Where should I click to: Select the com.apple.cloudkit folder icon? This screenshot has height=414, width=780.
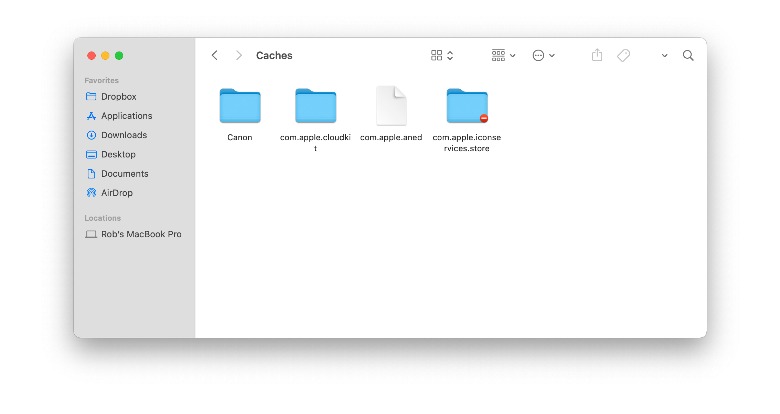(x=315, y=105)
